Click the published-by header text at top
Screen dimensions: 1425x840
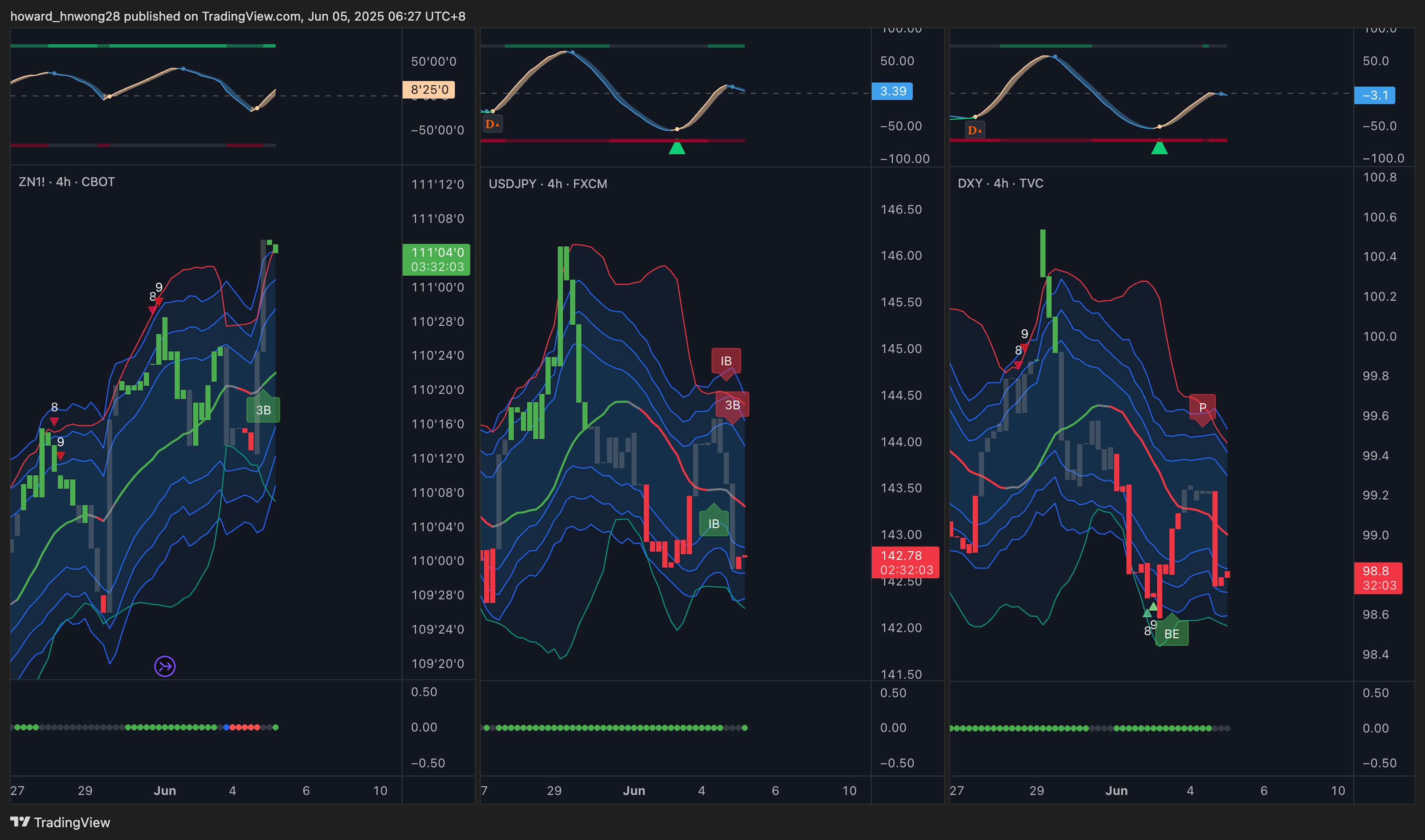coord(238,16)
